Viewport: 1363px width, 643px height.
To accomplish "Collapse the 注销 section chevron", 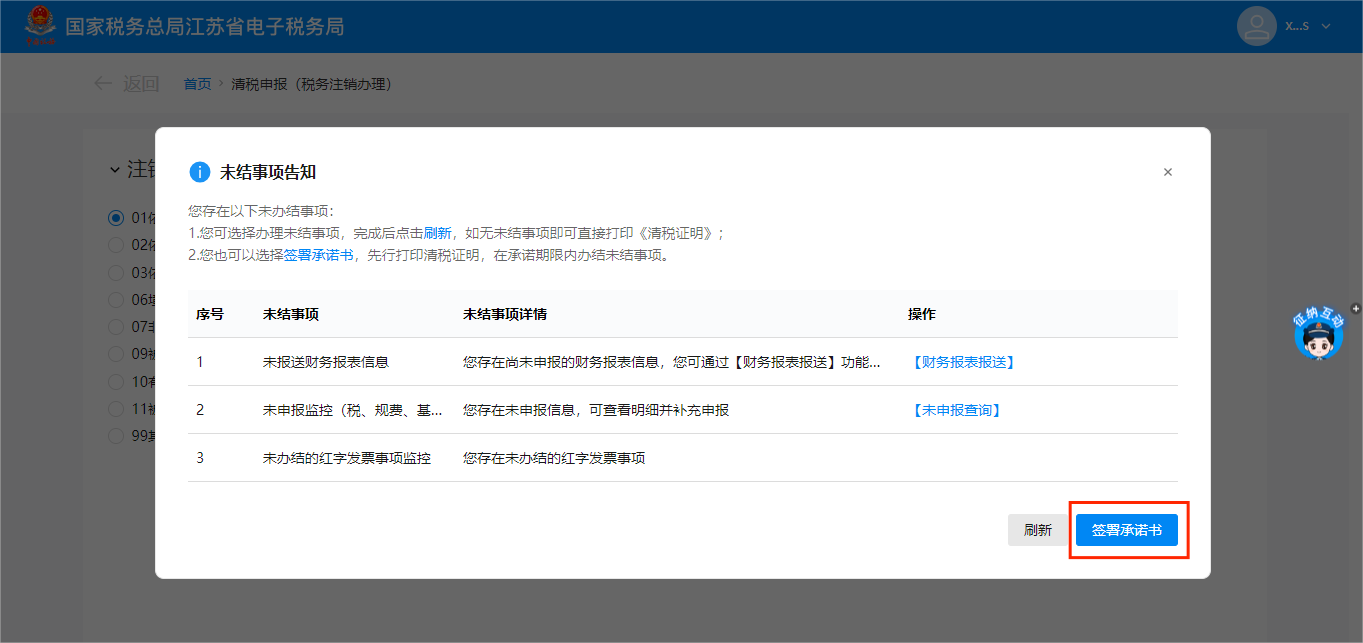I will pyautogui.click(x=114, y=170).
